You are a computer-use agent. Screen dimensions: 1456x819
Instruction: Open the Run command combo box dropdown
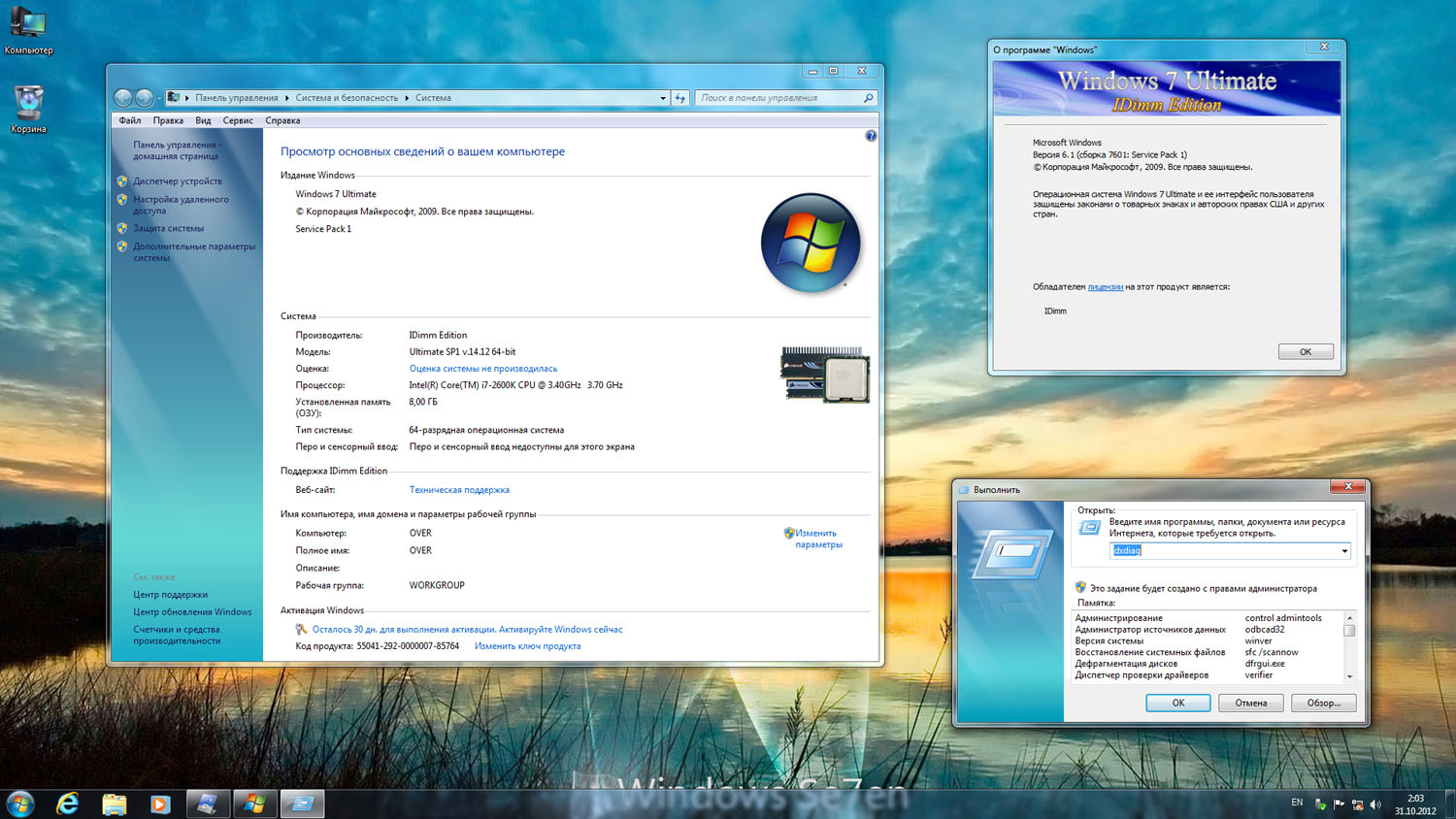tap(1344, 551)
